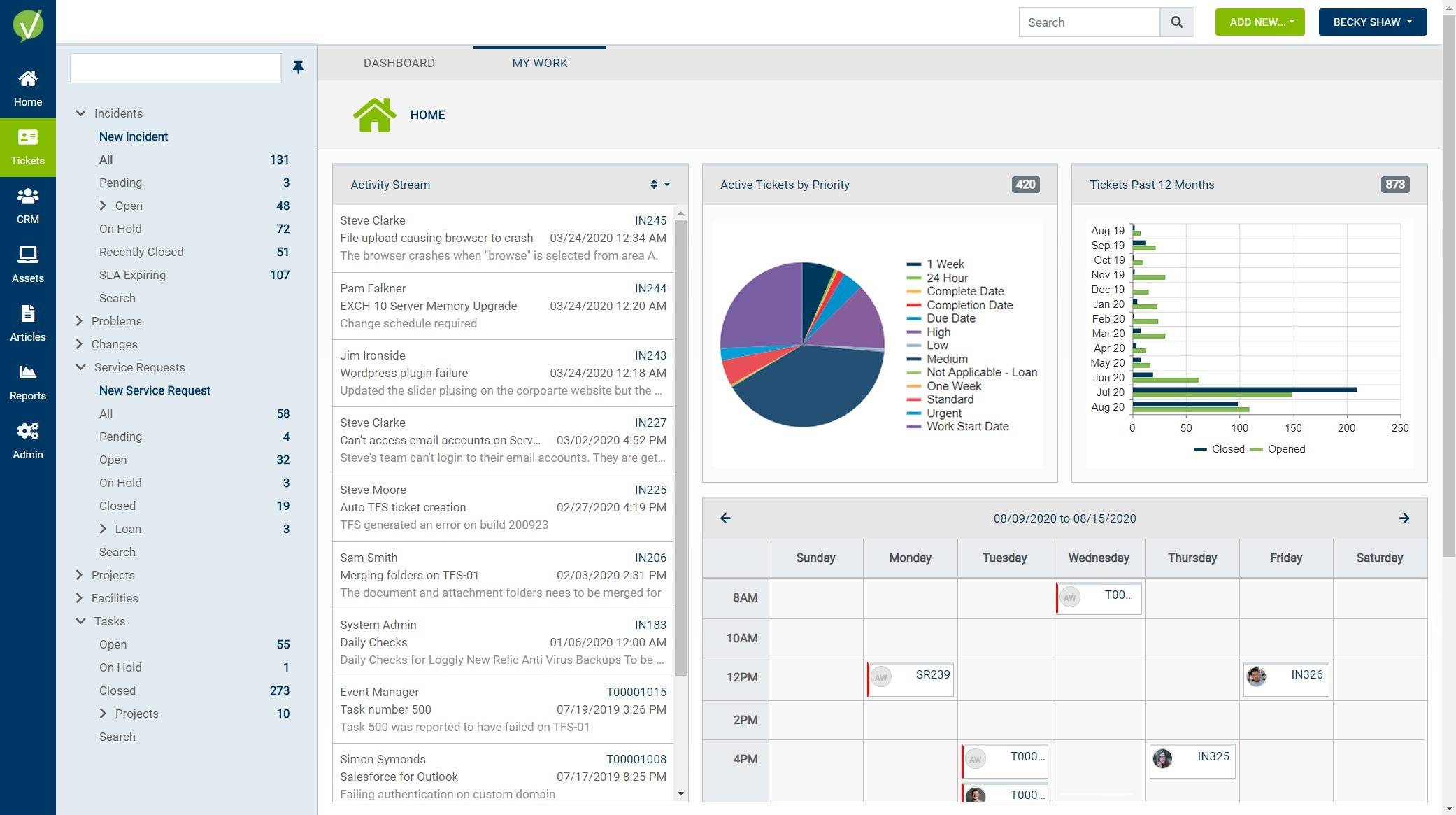Open the Articles section
Viewport: 1456px width, 815px height.
[27, 323]
